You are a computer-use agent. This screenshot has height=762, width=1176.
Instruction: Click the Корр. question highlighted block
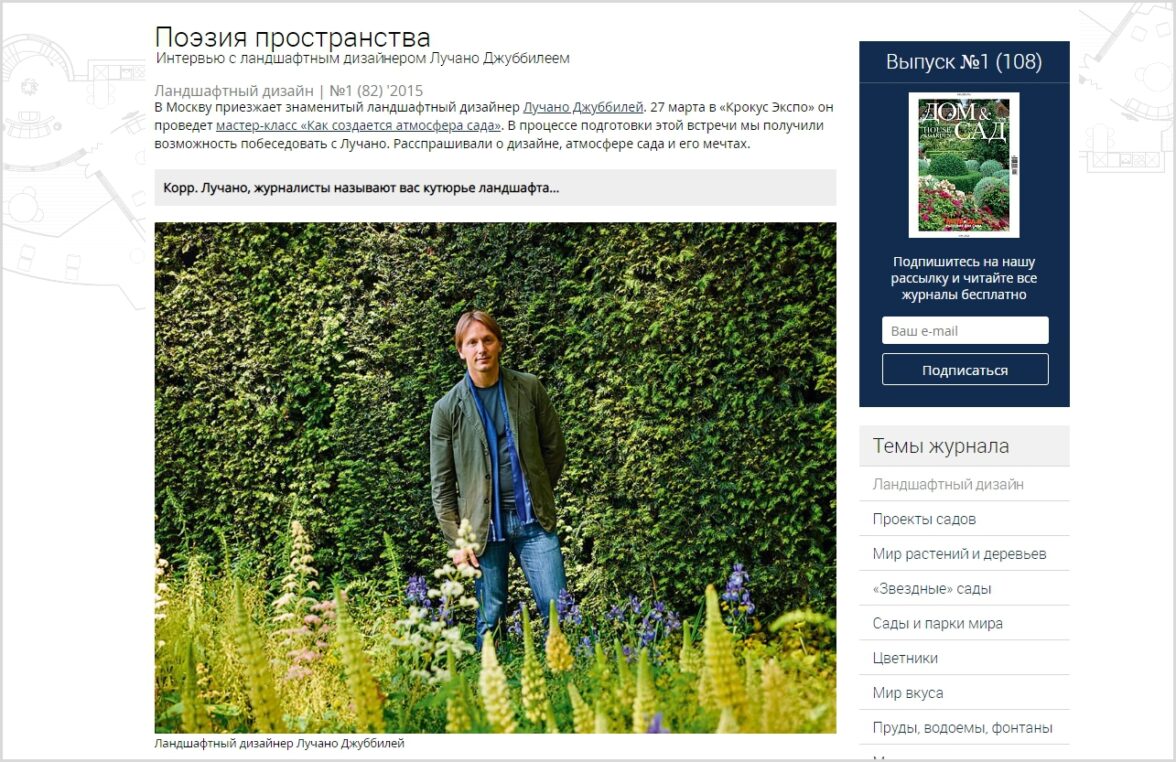[x=495, y=188]
